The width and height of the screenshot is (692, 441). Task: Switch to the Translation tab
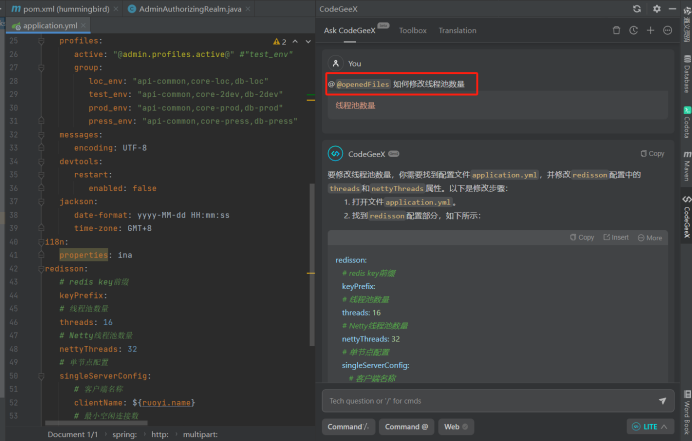[457, 30]
